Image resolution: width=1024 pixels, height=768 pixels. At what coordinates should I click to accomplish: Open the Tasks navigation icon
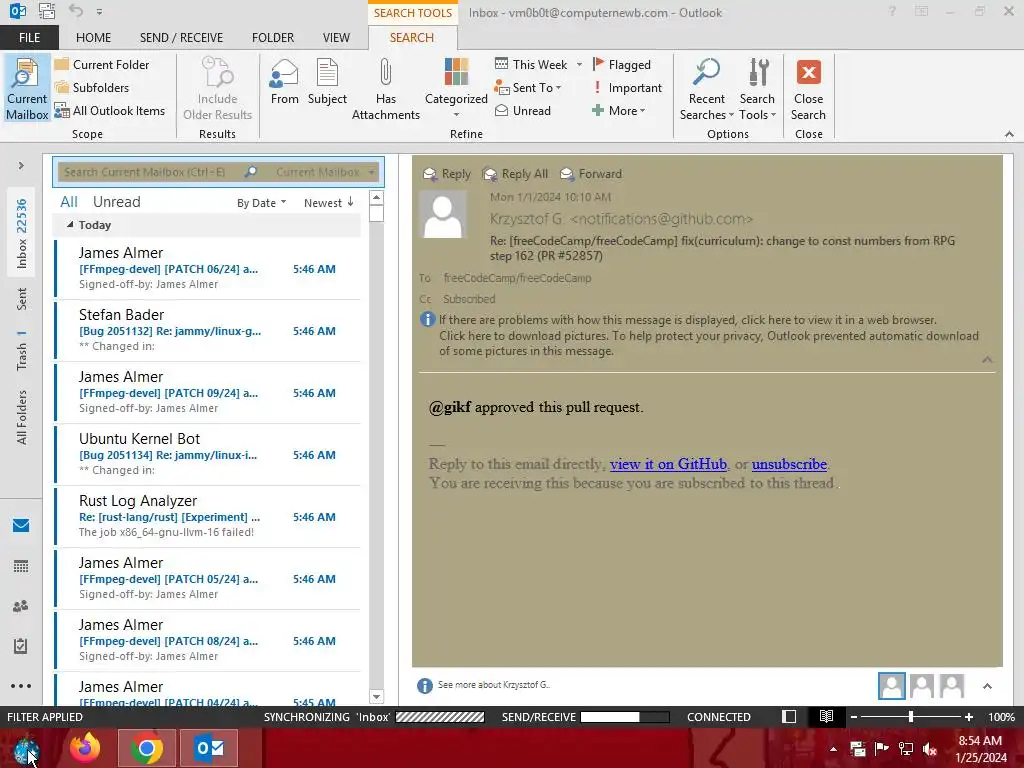click(x=21, y=646)
